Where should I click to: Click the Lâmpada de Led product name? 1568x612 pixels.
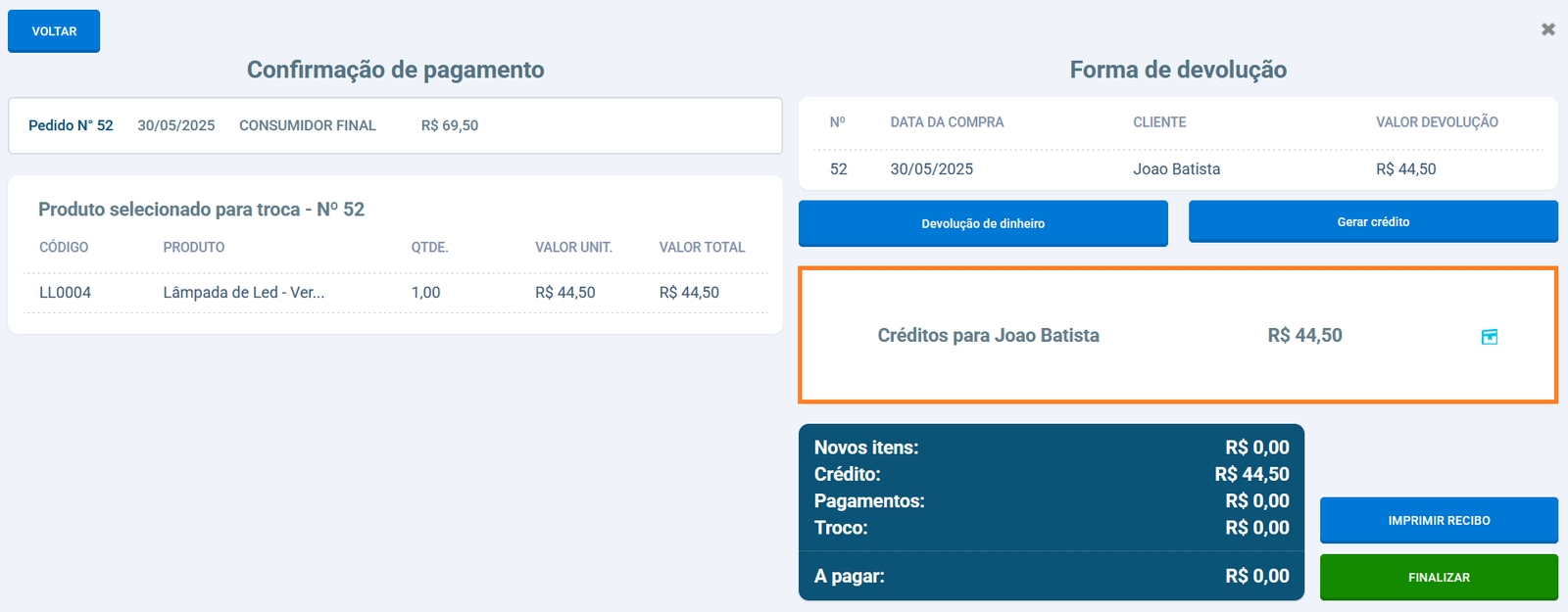click(243, 293)
